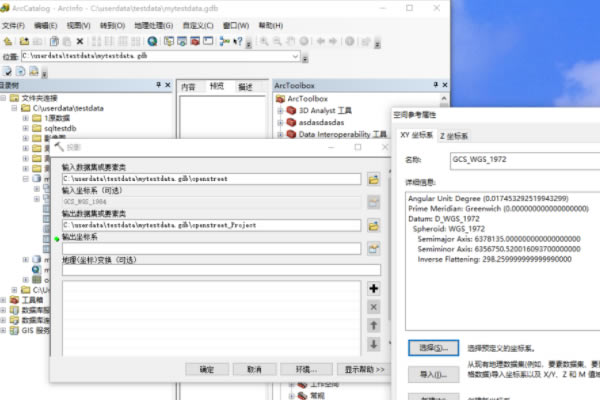
Task: Move transformation up with arrow icon
Action: point(373,325)
